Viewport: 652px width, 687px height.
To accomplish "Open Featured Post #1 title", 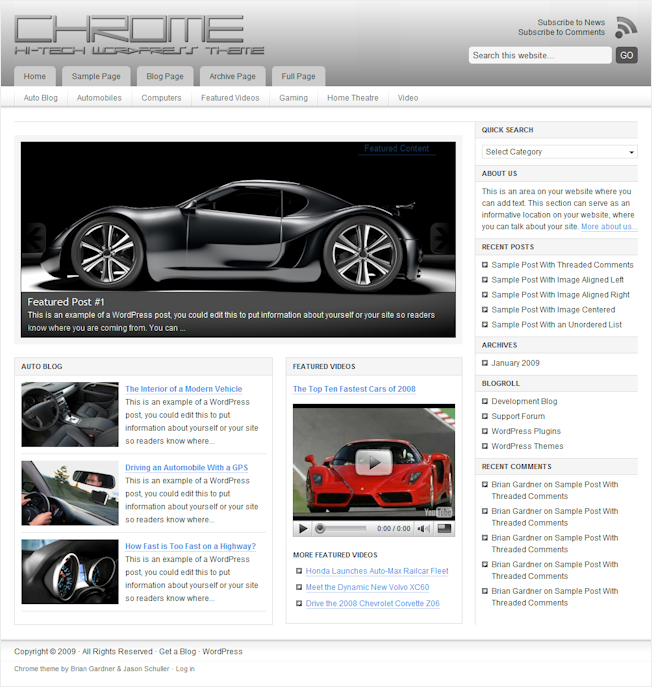I will pyautogui.click(x=66, y=302).
